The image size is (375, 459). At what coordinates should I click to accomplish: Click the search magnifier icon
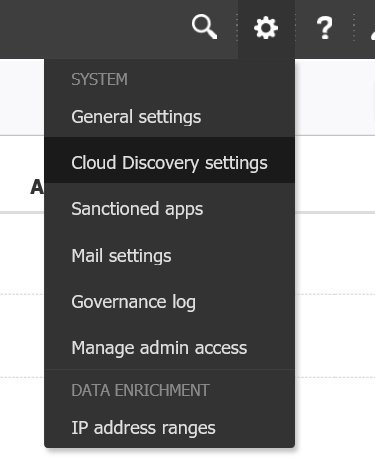click(x=204, y=28)
